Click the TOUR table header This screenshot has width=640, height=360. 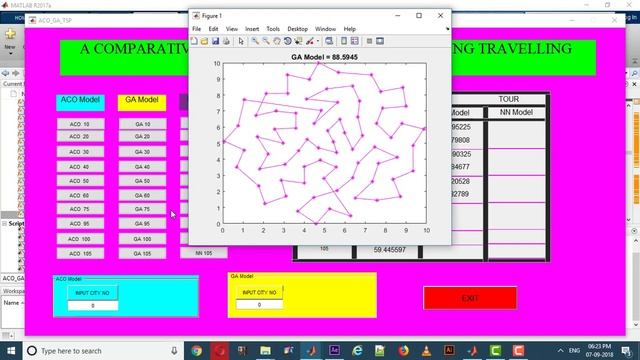pos(509,99)
